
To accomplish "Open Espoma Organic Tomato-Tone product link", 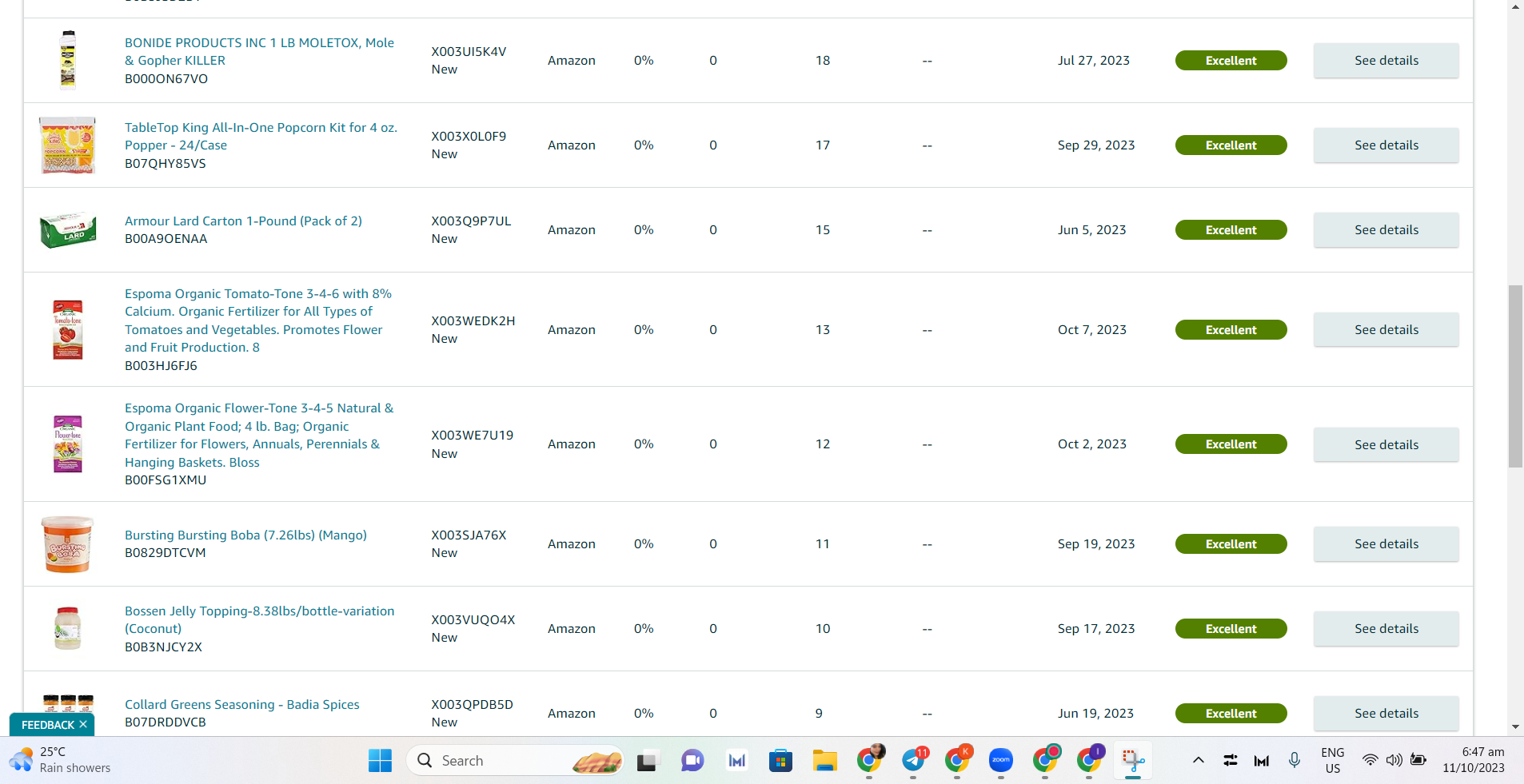I will (258, 320).
